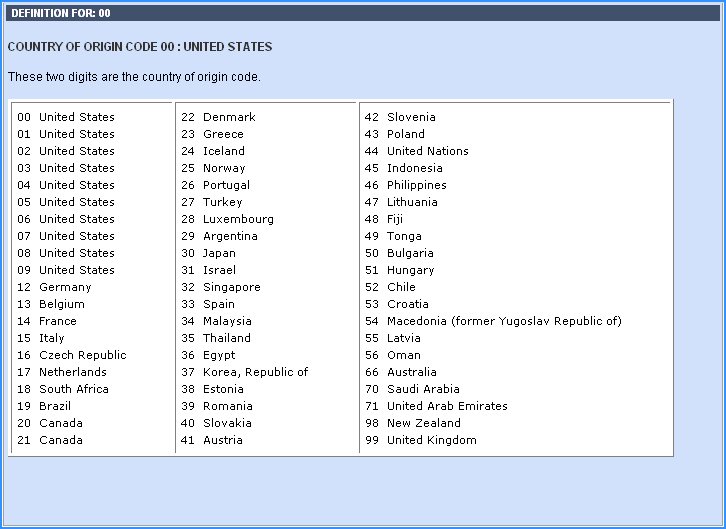Viewport: 726px width, 529px height.
Task: Click the "37 Korea, Republic of" entry
Action: 244,372
